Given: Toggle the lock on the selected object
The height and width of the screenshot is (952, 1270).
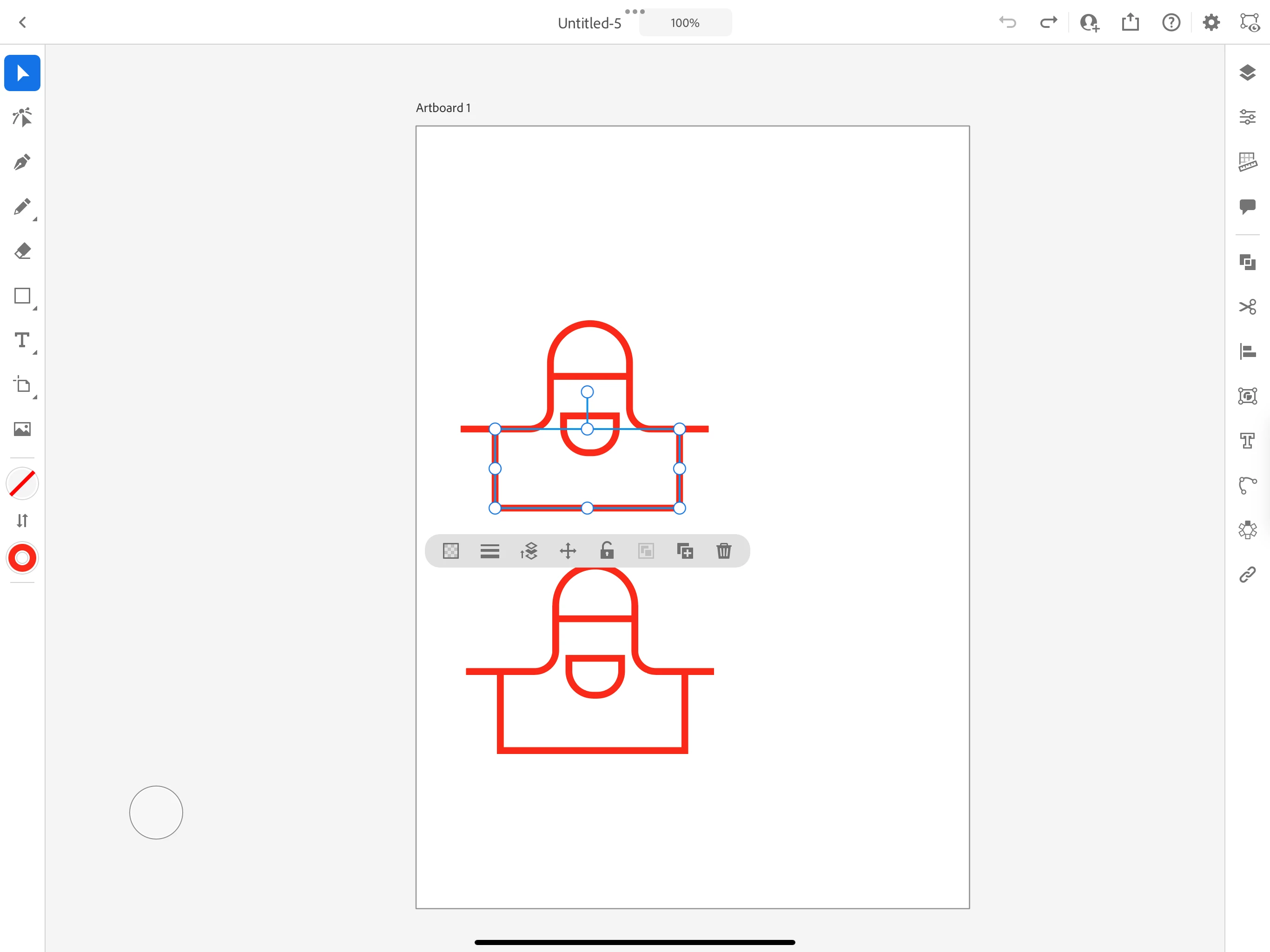Looking at the screenshot, I should pyautogui.click(x=606, y=551).
